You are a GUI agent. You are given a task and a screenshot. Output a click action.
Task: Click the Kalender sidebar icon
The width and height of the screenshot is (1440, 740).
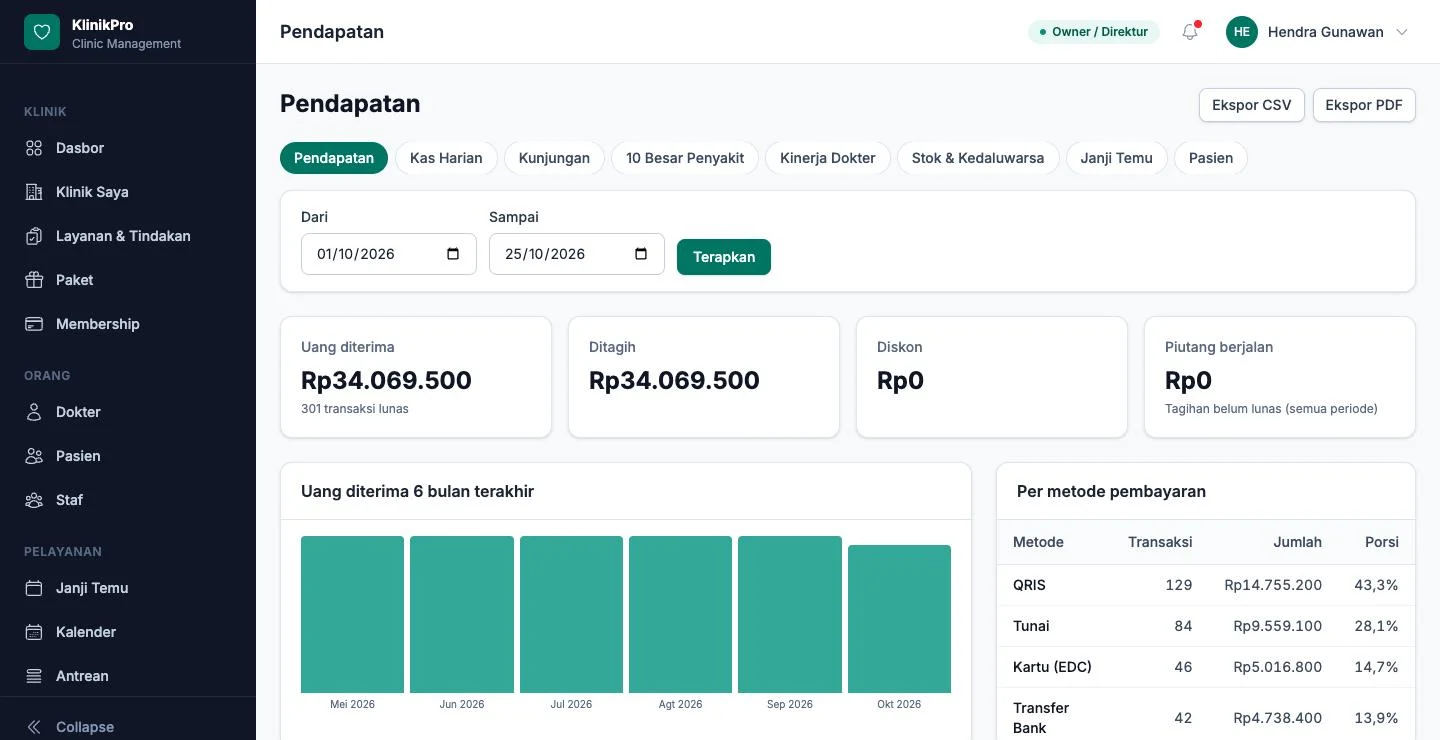tap(34, 632)
